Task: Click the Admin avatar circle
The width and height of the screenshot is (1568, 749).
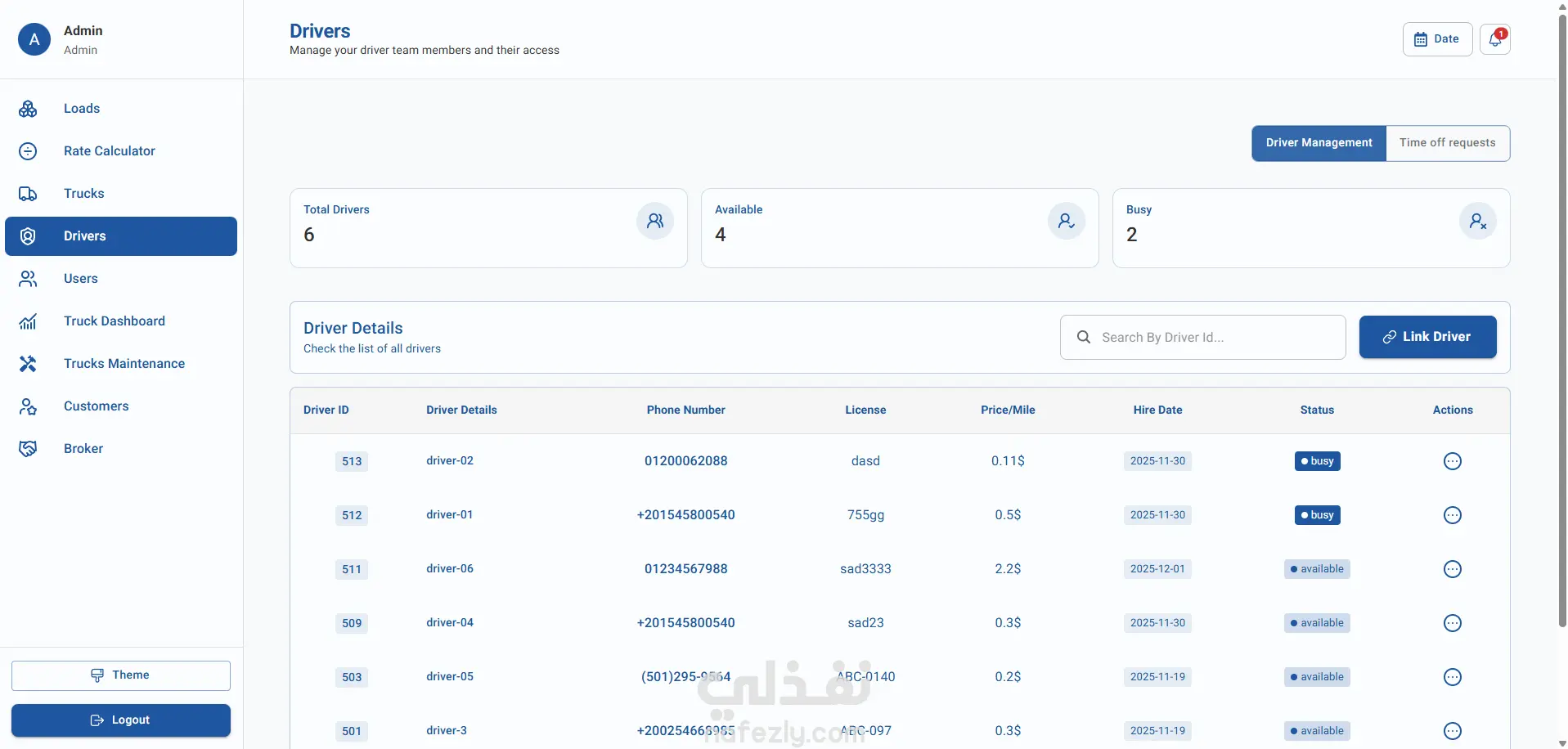Action: 34,39
